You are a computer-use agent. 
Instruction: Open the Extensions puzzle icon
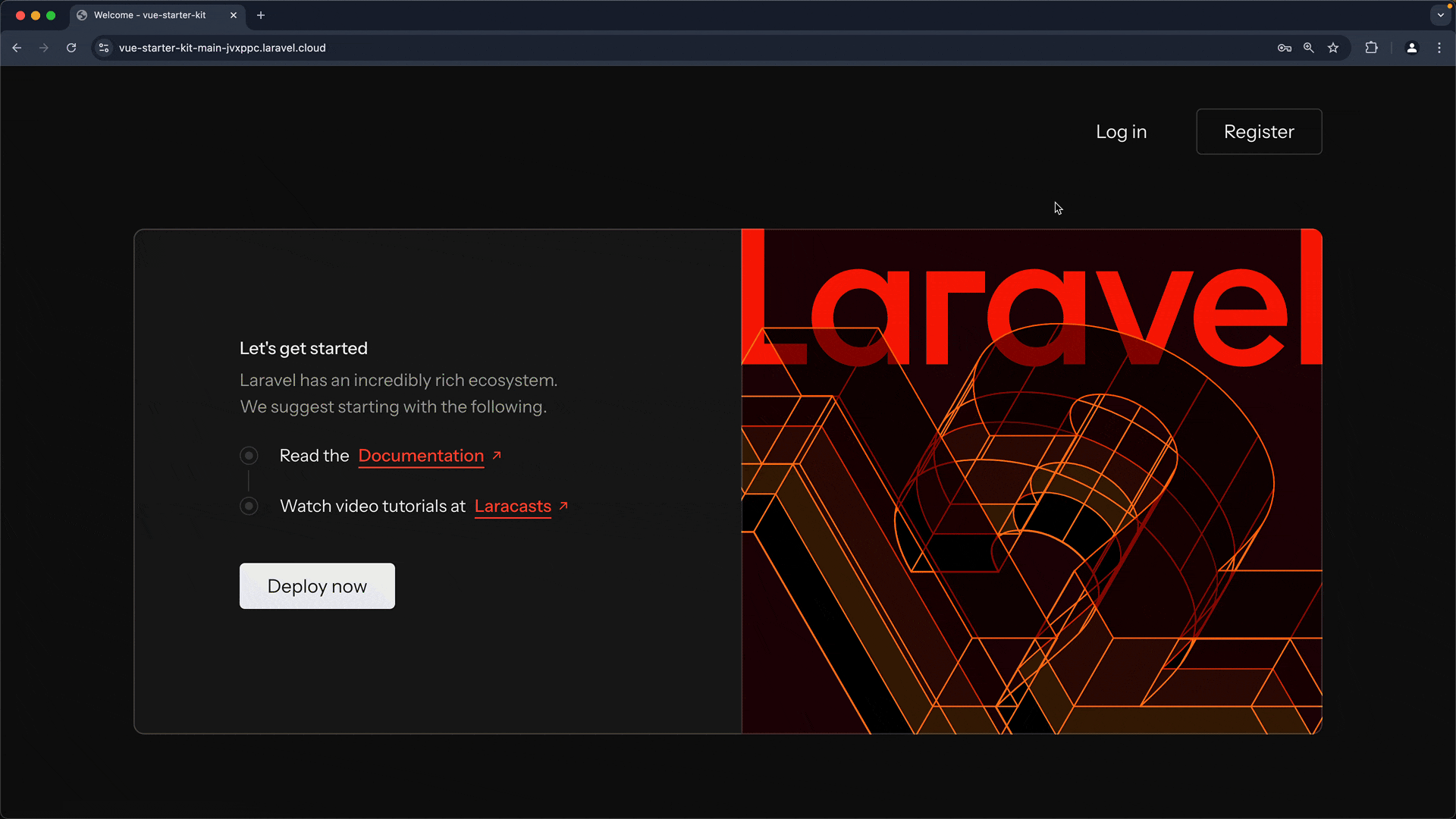pos(1371,48)
